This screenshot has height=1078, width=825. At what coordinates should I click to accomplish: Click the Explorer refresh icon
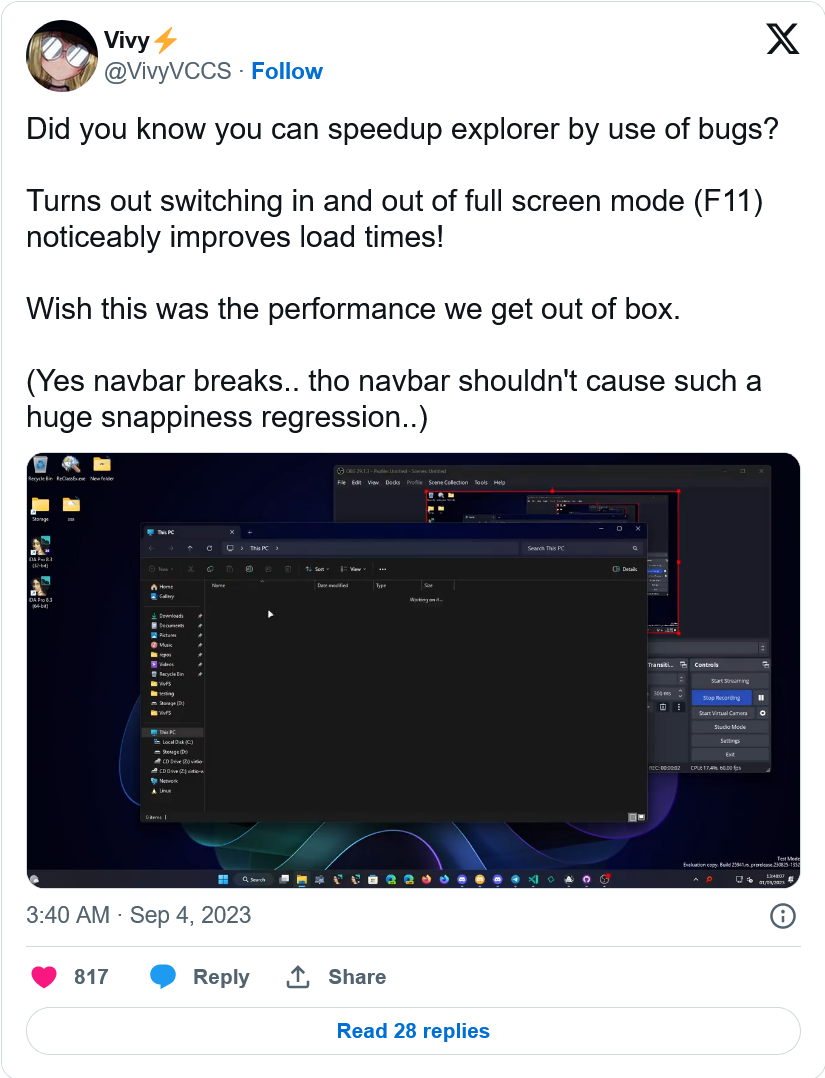tap(209, 549)
